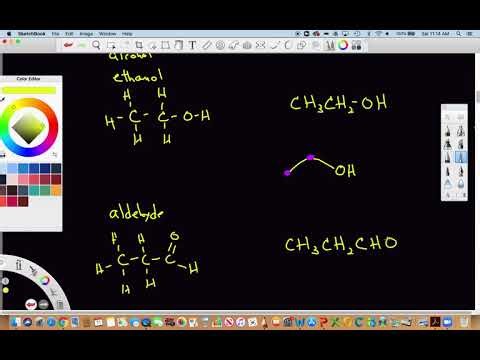Click the current yellow color bar
Viewport: 480px width, 360px height.
click(x=29, y=90)
